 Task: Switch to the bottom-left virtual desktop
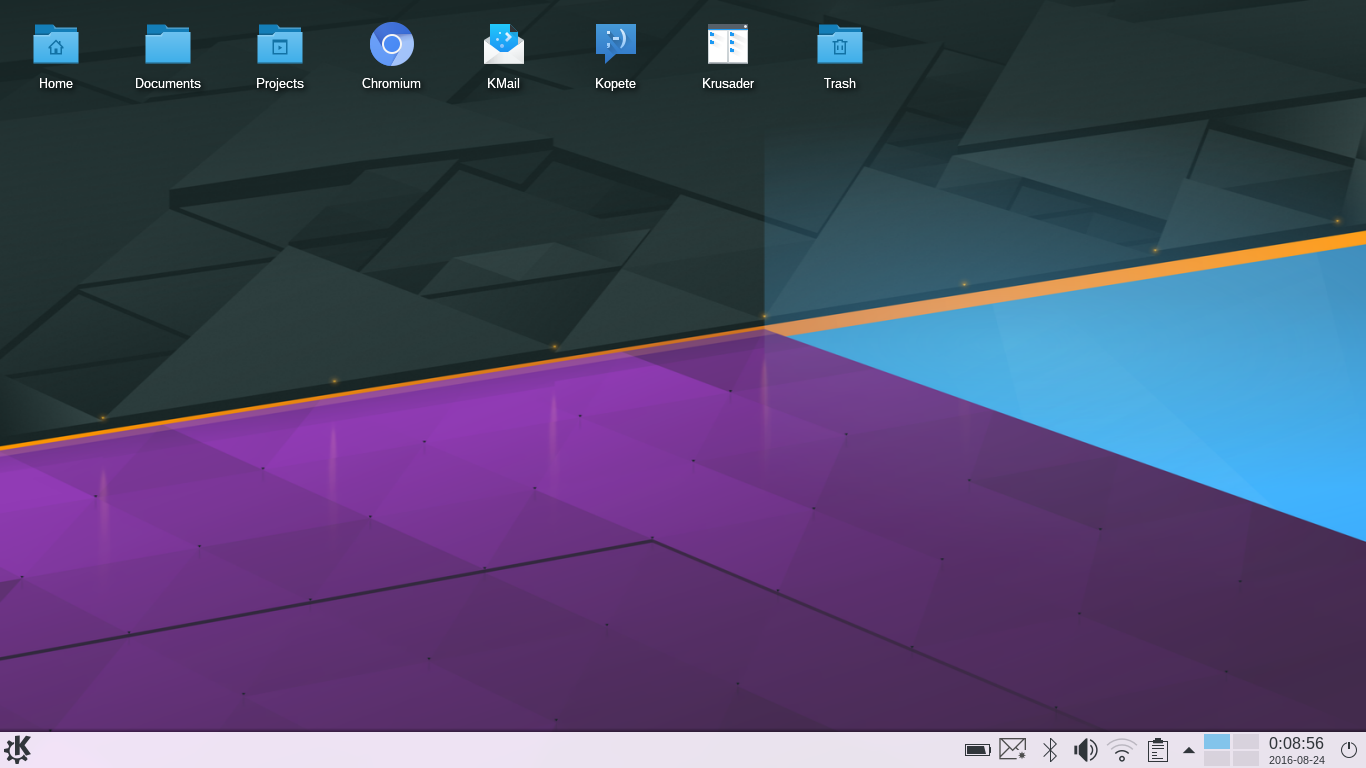point(1217,759)
